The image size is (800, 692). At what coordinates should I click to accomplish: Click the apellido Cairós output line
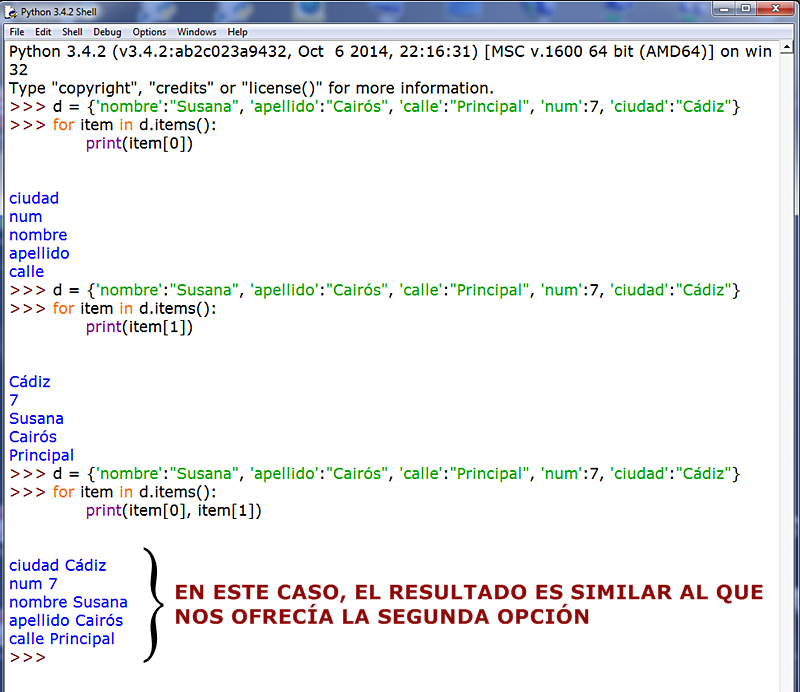click(66, 620)
